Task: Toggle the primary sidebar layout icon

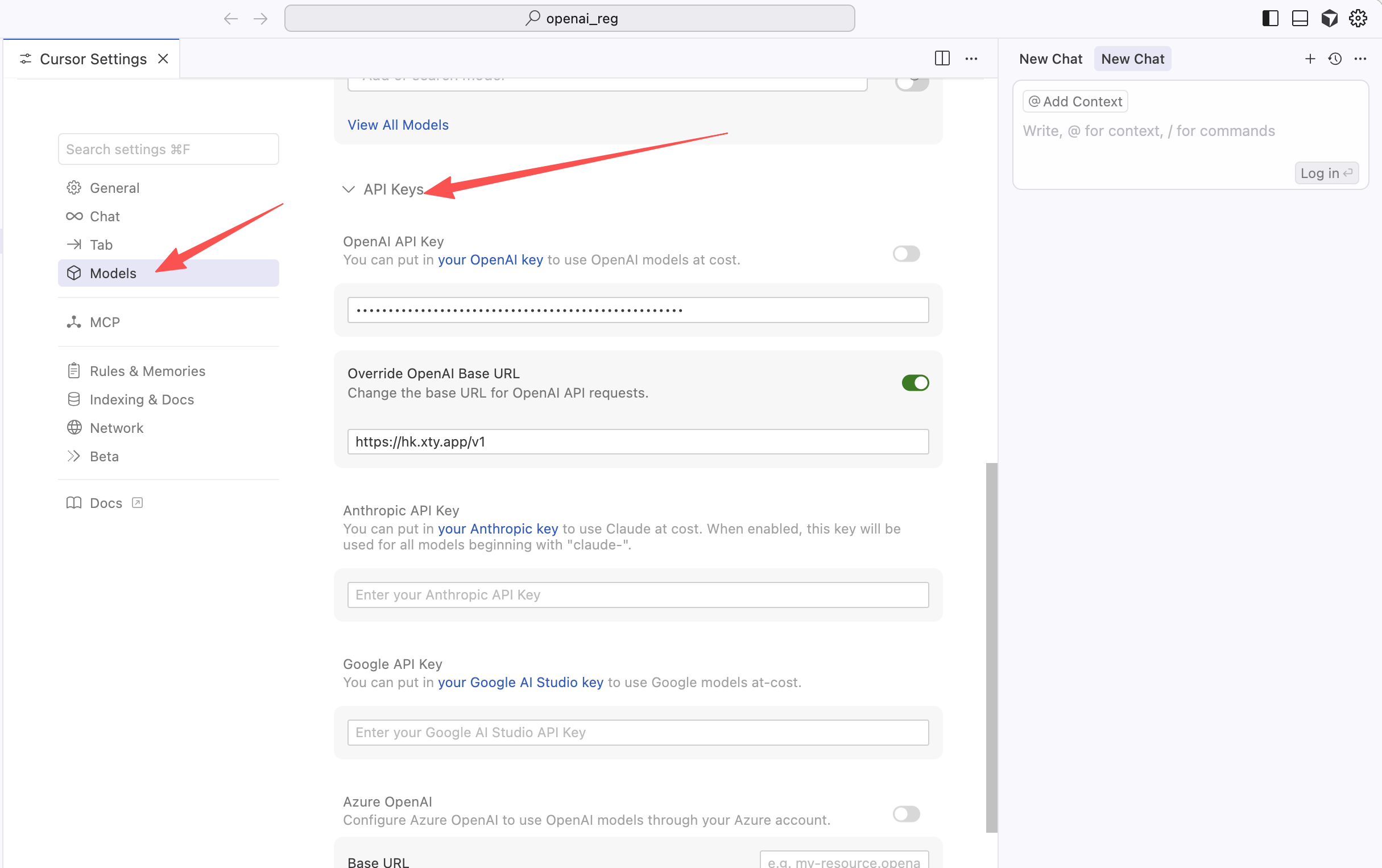Action: [1270, 18]
